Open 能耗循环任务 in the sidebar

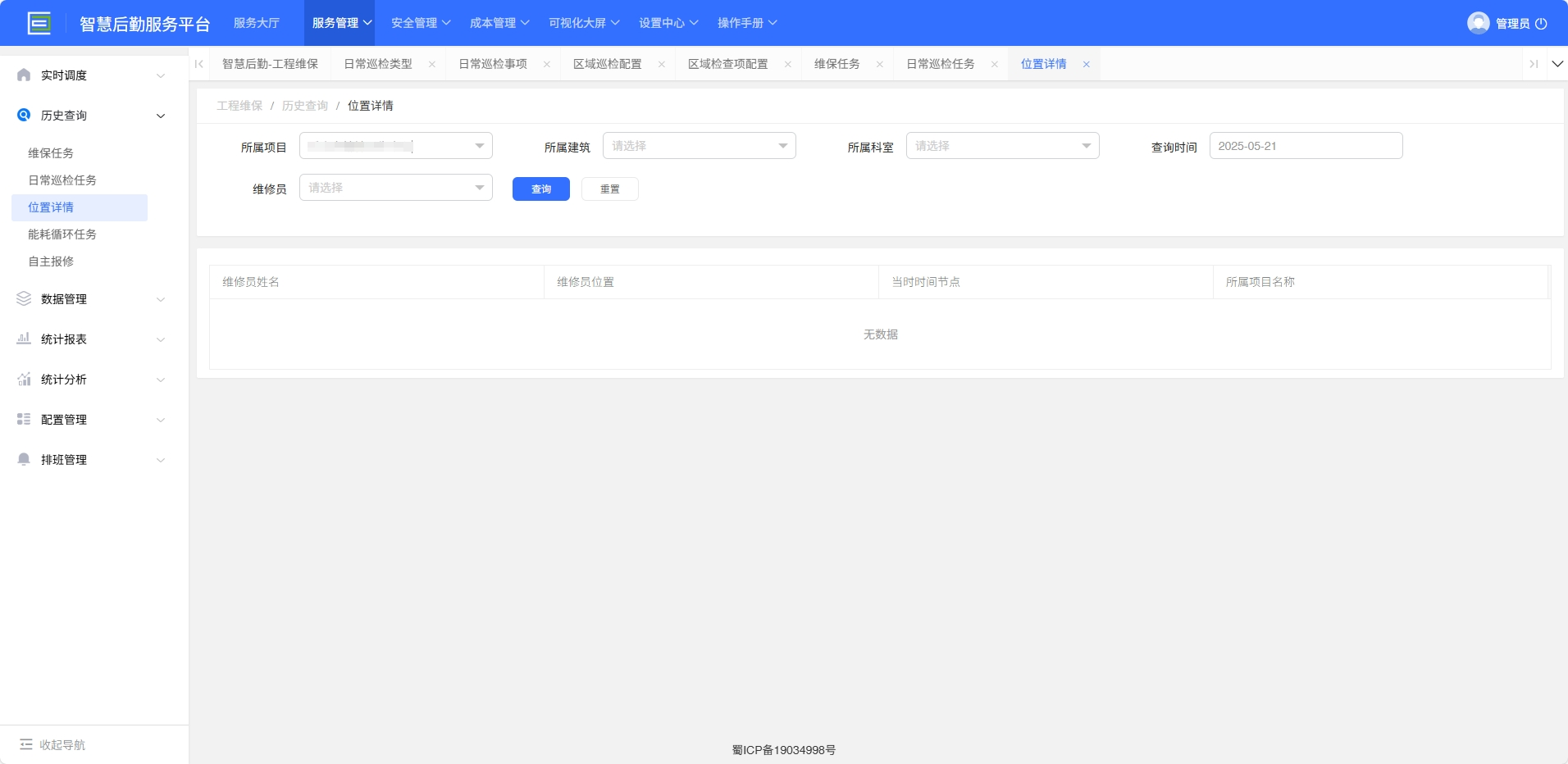click(62, 234)
